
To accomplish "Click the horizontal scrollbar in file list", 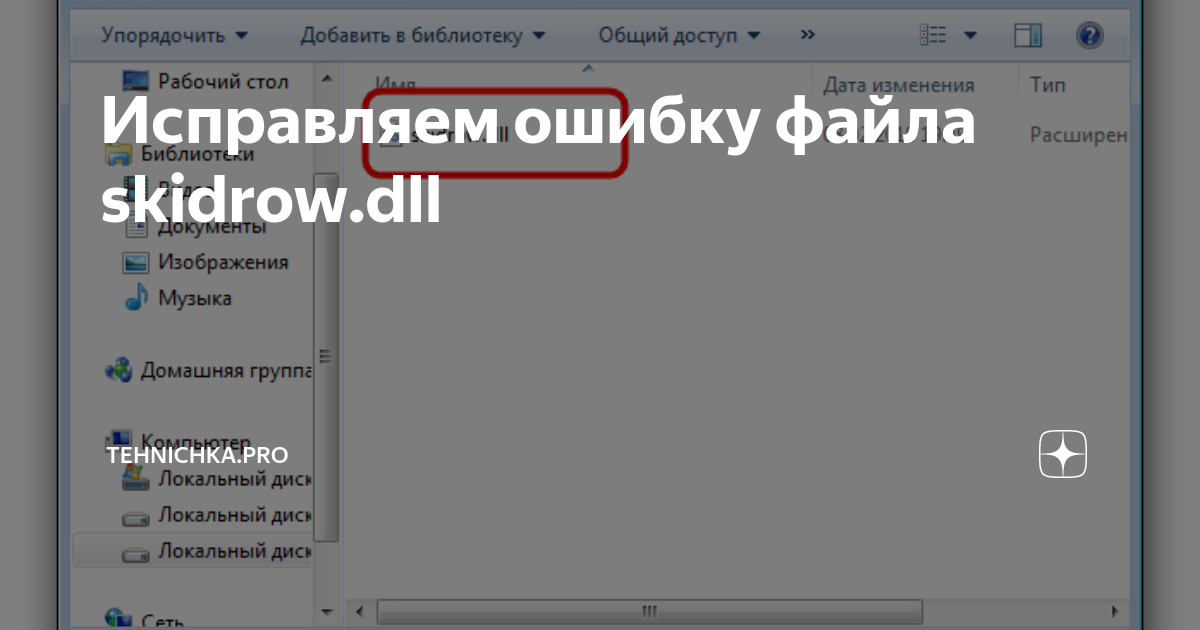I will (x=650, y=610).
